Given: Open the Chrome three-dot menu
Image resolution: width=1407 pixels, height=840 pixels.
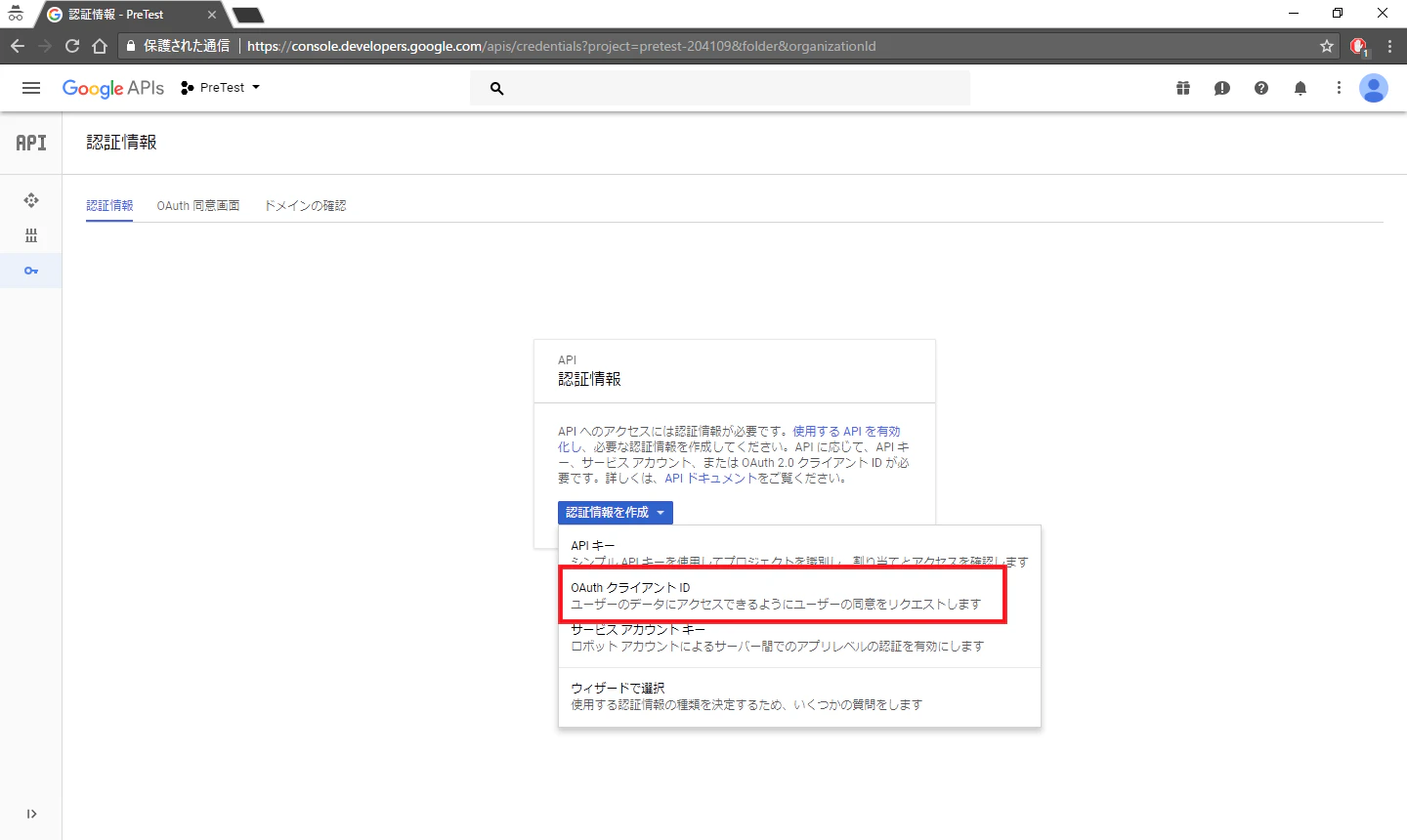Looking at the screenshot, I should point(1389,46).
